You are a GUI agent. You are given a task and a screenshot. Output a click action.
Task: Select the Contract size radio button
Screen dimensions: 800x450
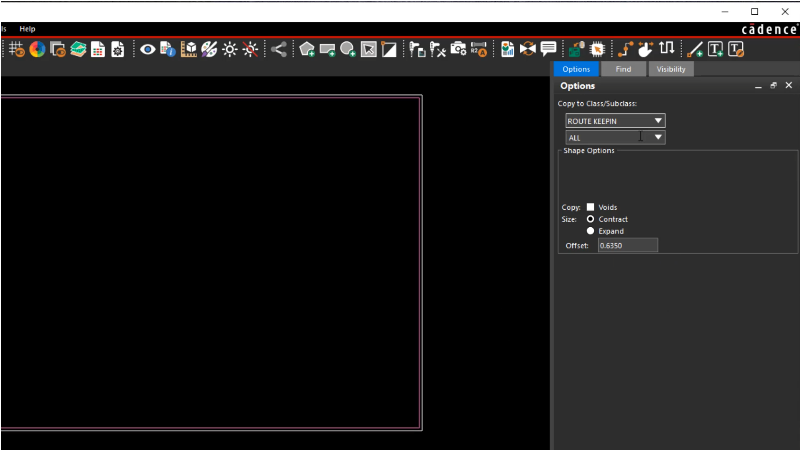(x=590, y=219)
